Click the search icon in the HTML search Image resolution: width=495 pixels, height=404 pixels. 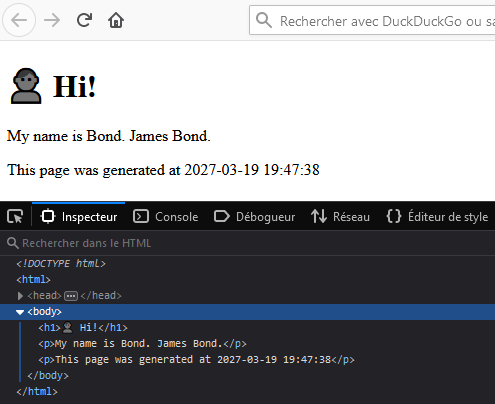(x=13, y=243)
